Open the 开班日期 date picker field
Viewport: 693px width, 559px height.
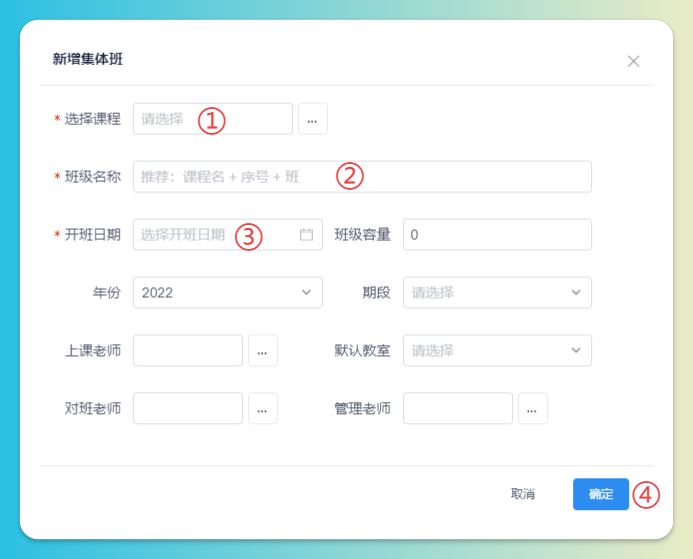coord(228,235)
